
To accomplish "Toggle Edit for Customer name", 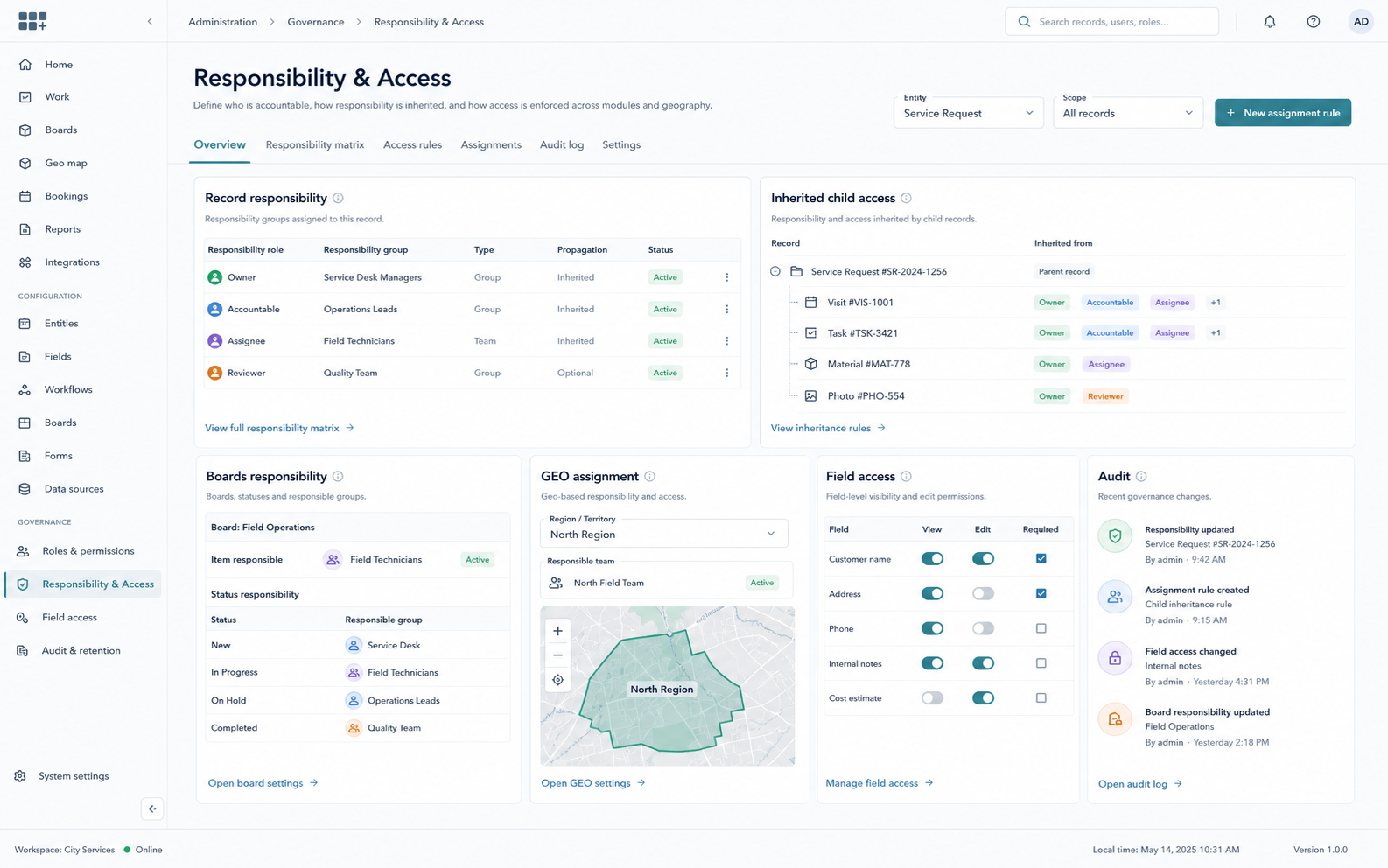I will (x=983, y=559).
